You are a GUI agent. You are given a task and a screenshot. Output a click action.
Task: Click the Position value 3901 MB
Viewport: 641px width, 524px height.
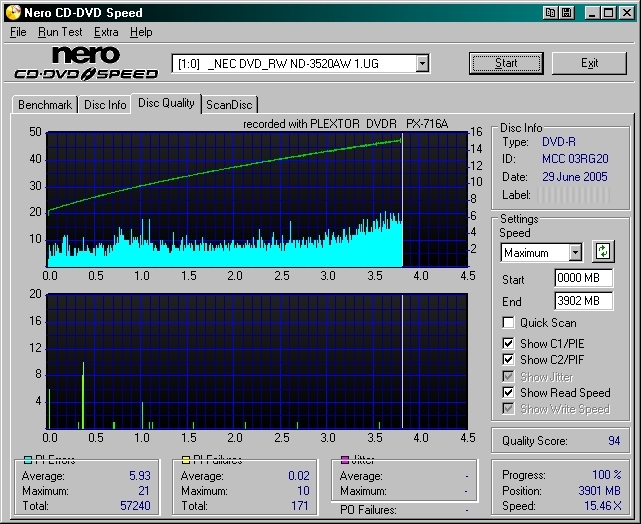point(599,490)
